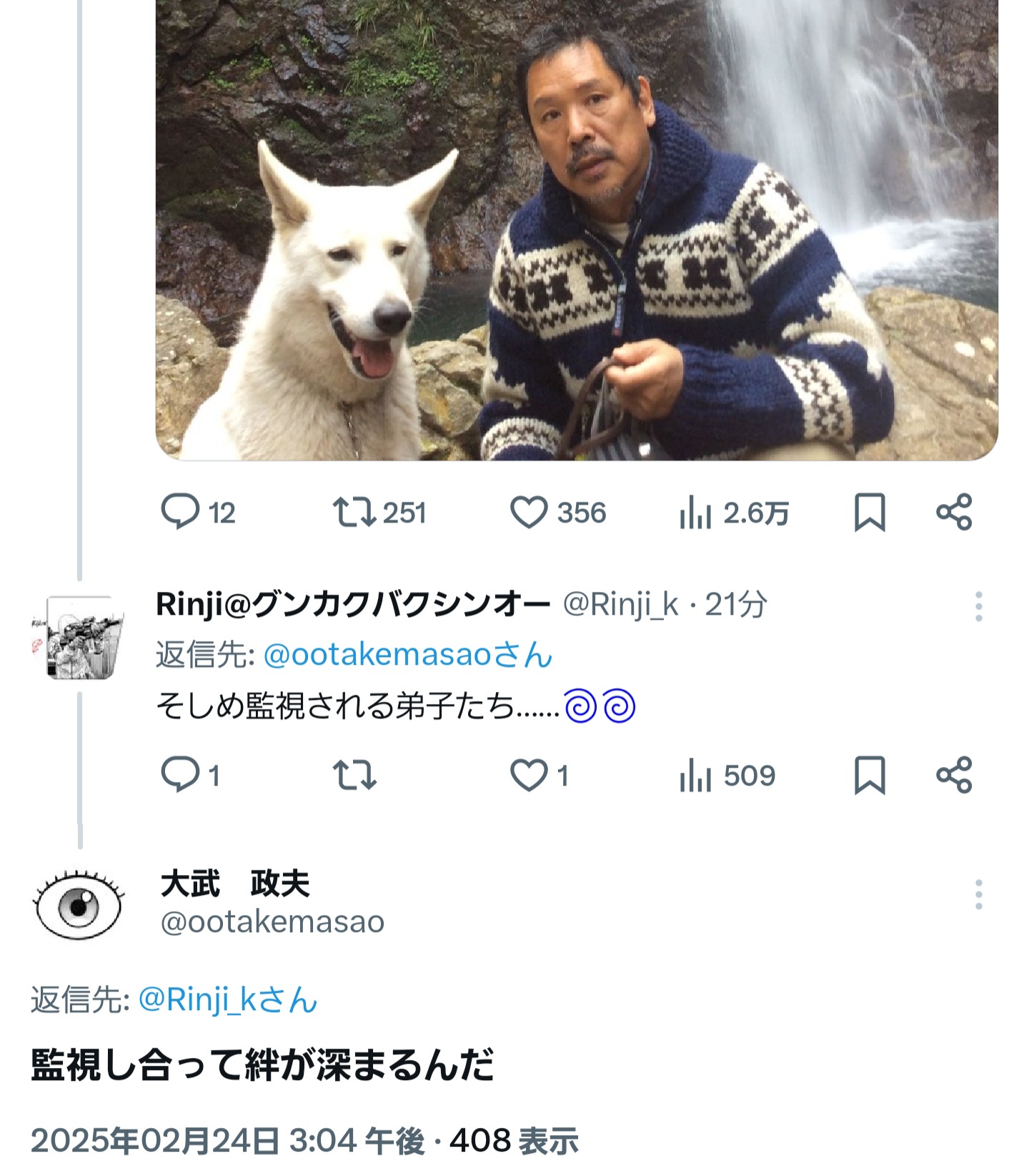1029x1176 pixels.
Task: Open more options for 大武 政夫's tweet
Action: tap(978, 894)
